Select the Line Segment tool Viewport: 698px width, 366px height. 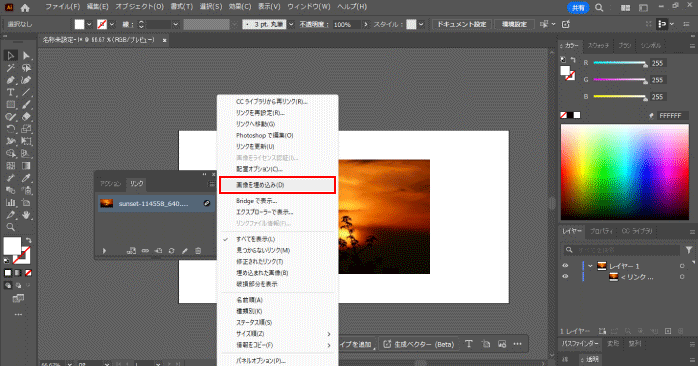(26, 93)
